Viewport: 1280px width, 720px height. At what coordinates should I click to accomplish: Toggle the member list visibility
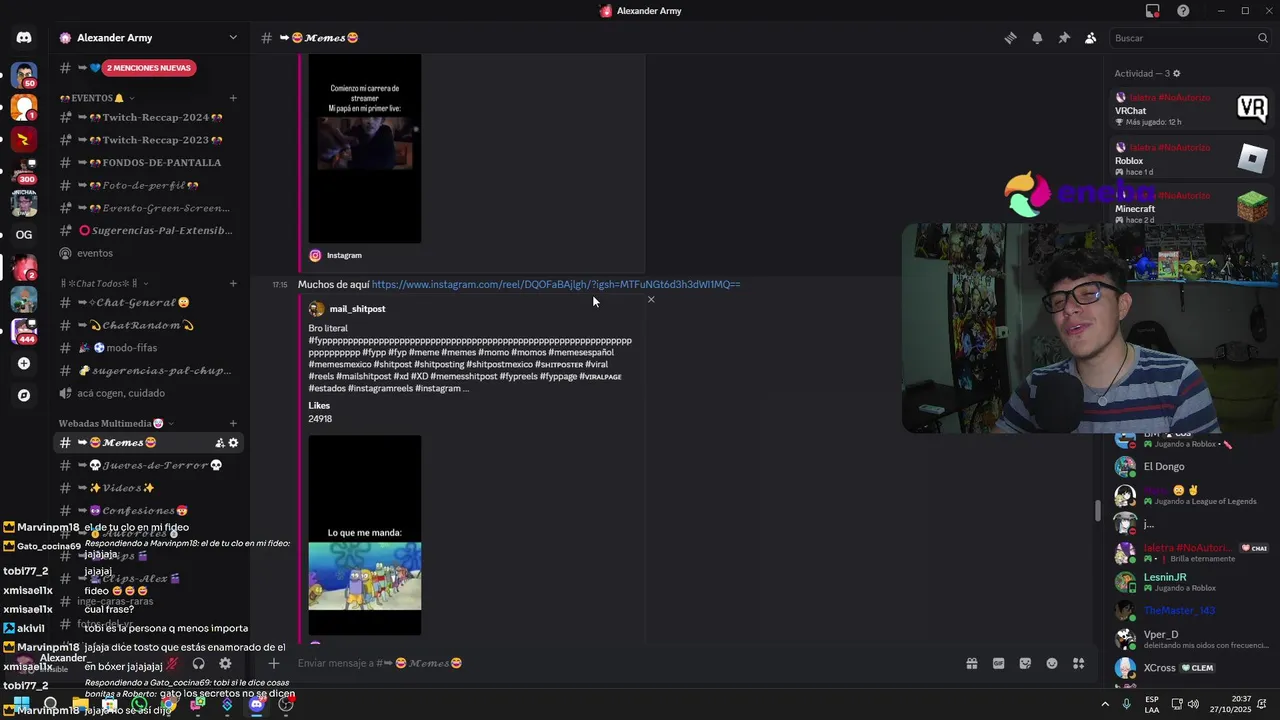(1091, 38)
